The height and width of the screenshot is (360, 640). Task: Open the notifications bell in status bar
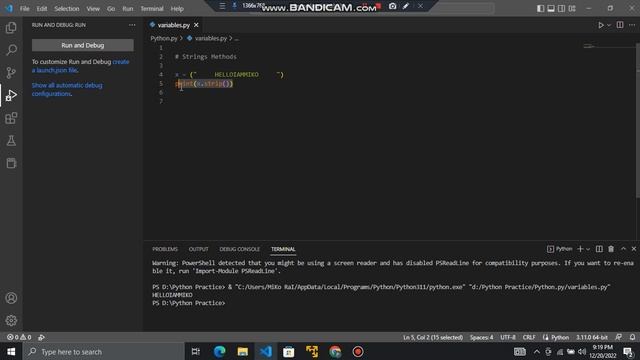(632, 337)
